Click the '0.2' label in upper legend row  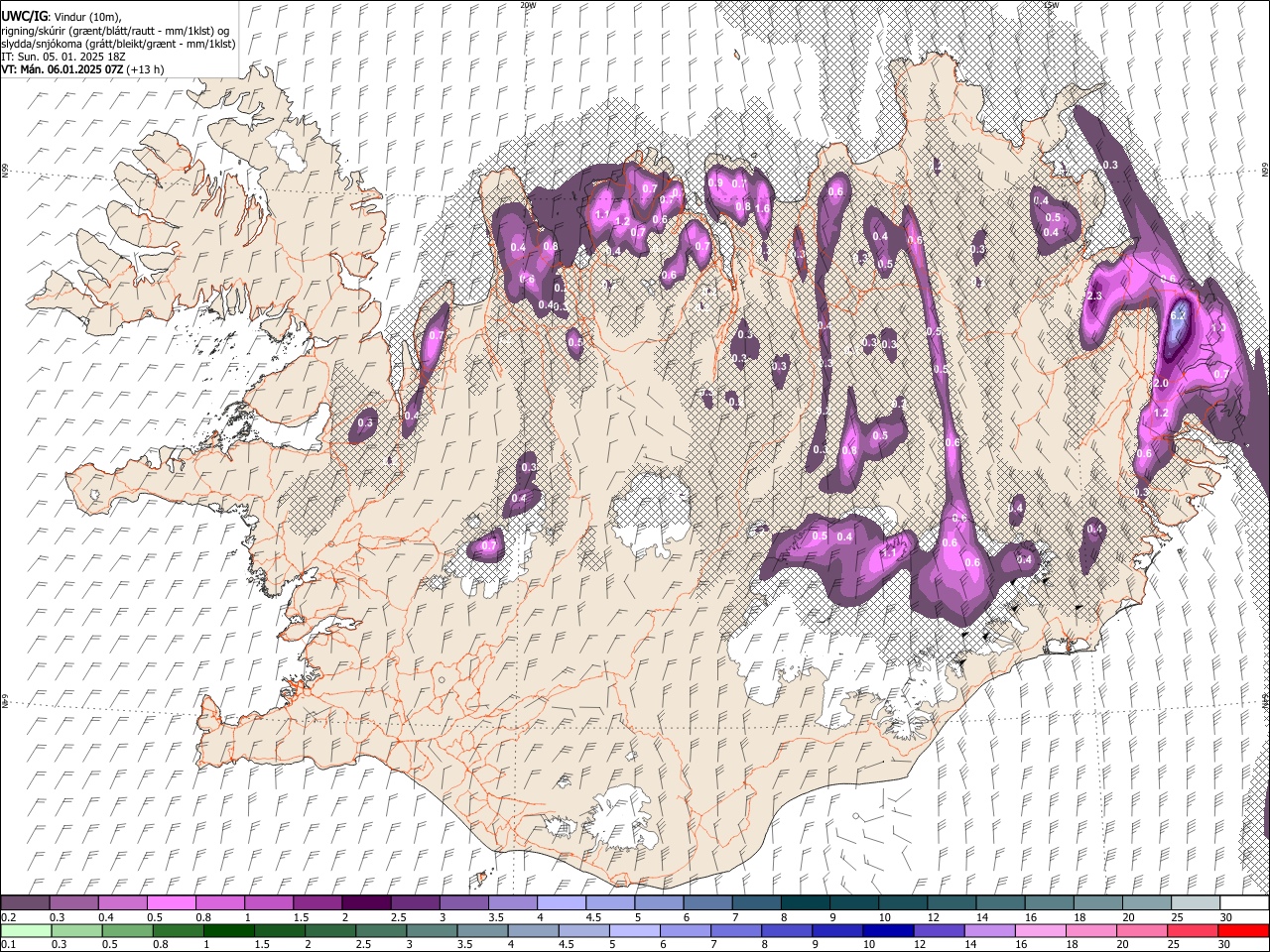point(8,917)
